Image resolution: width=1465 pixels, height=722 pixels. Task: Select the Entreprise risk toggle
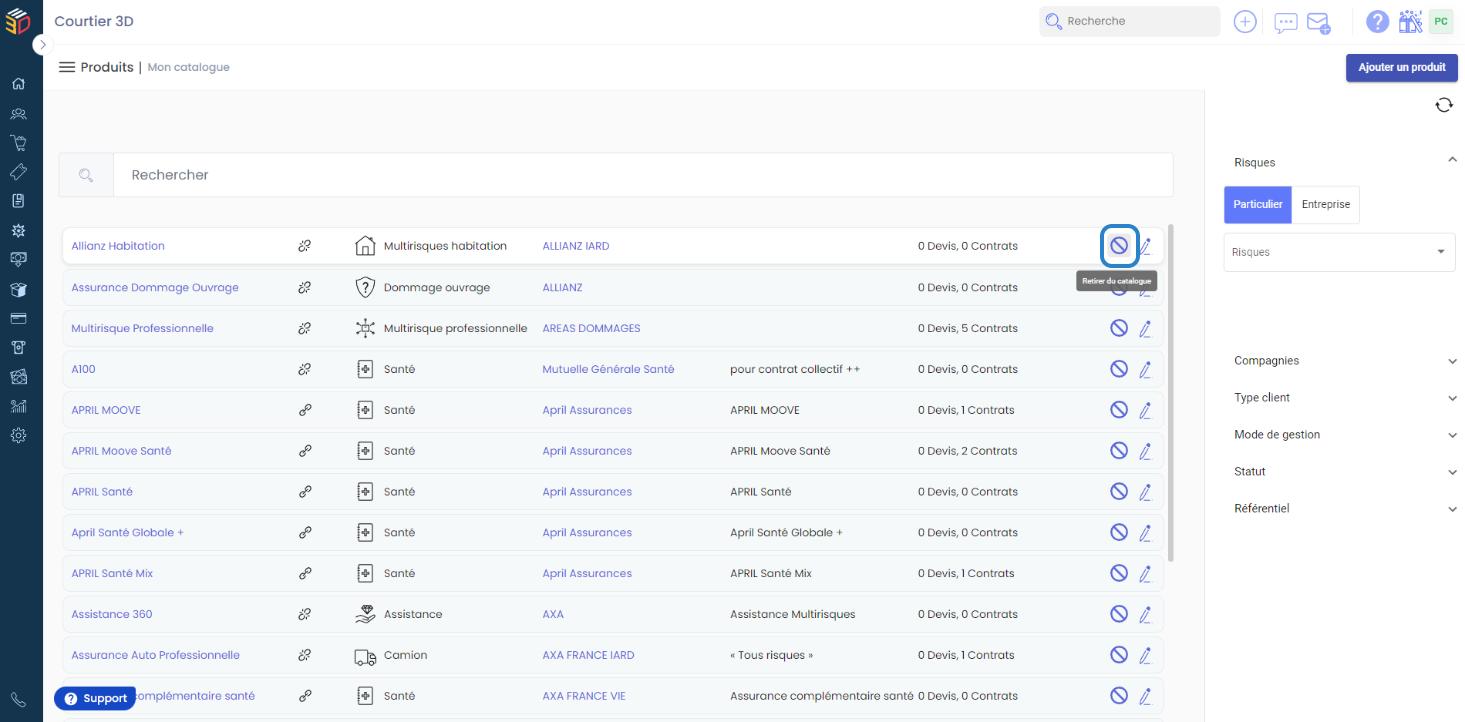1326,204
